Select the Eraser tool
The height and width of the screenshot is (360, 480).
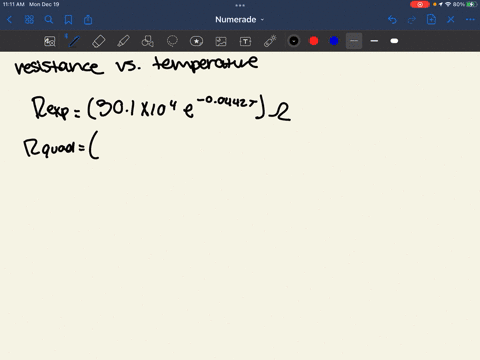pyautogui.click(x=99, y=41)
